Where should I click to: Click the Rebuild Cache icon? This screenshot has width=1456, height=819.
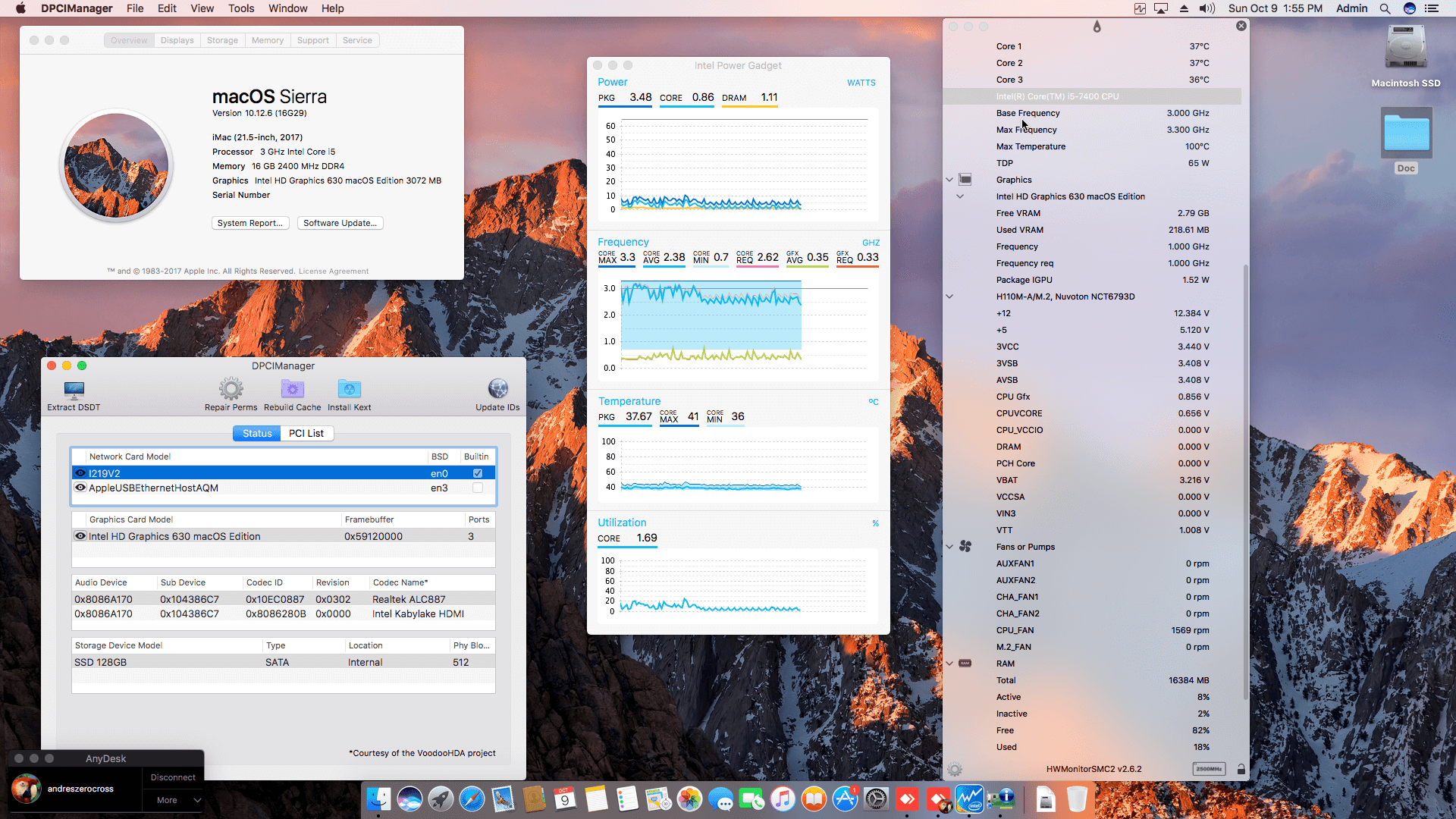[293, 389]
